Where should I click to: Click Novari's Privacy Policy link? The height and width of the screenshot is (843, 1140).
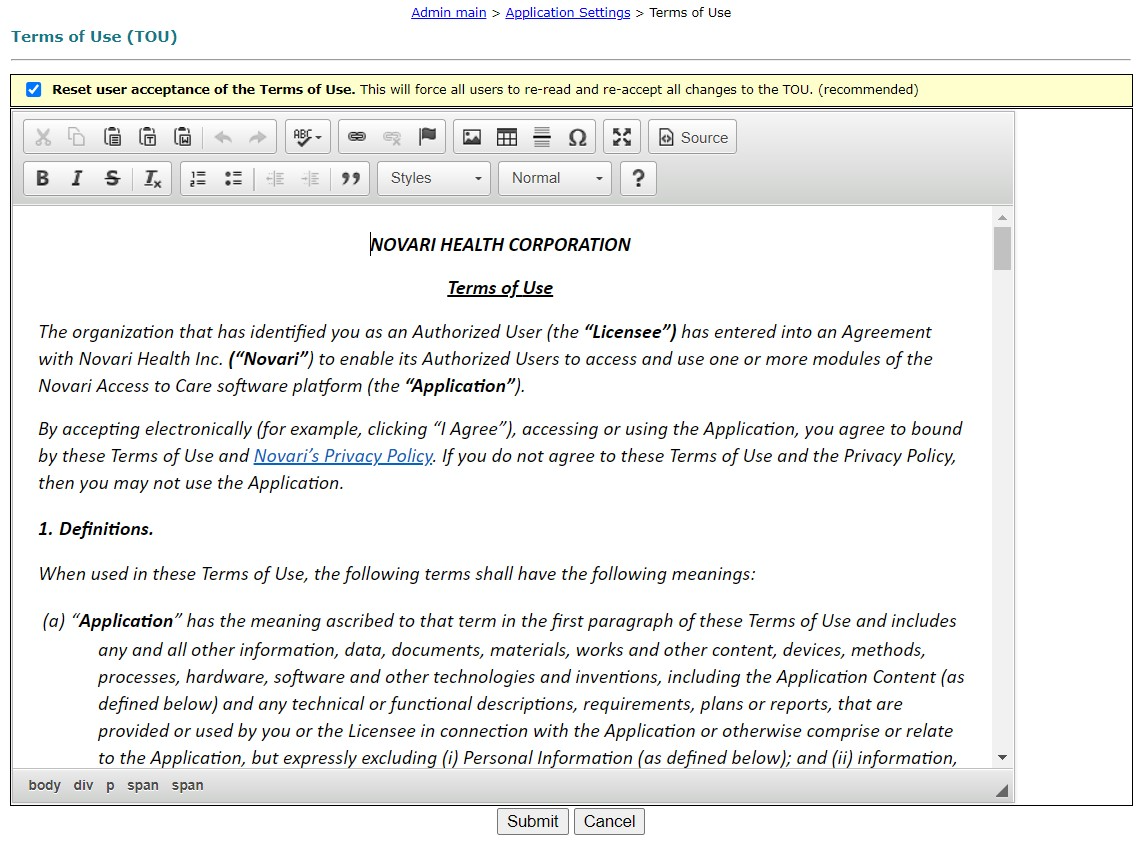[343, 456]
